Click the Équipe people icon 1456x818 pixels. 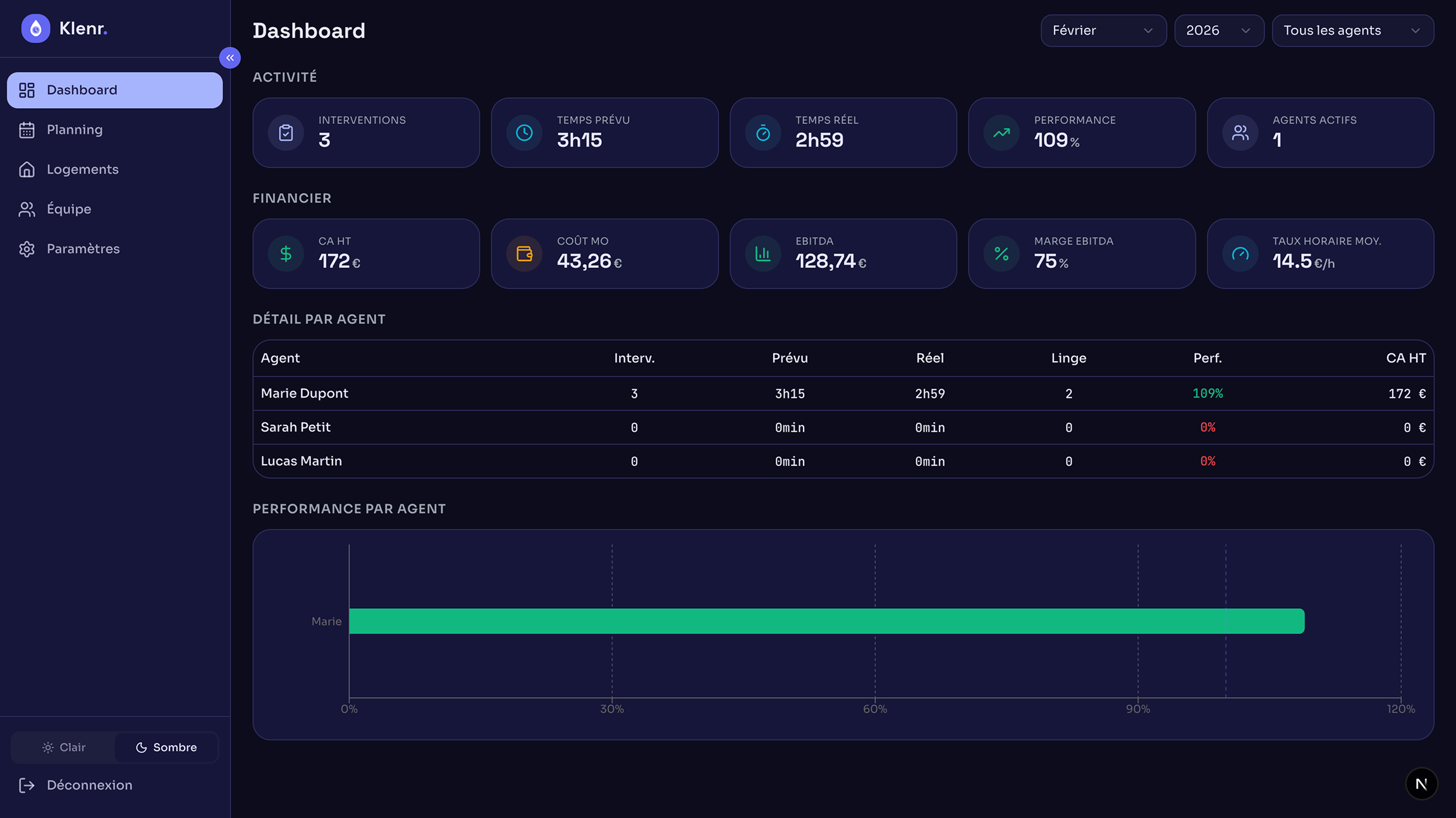tap(27, 209)
